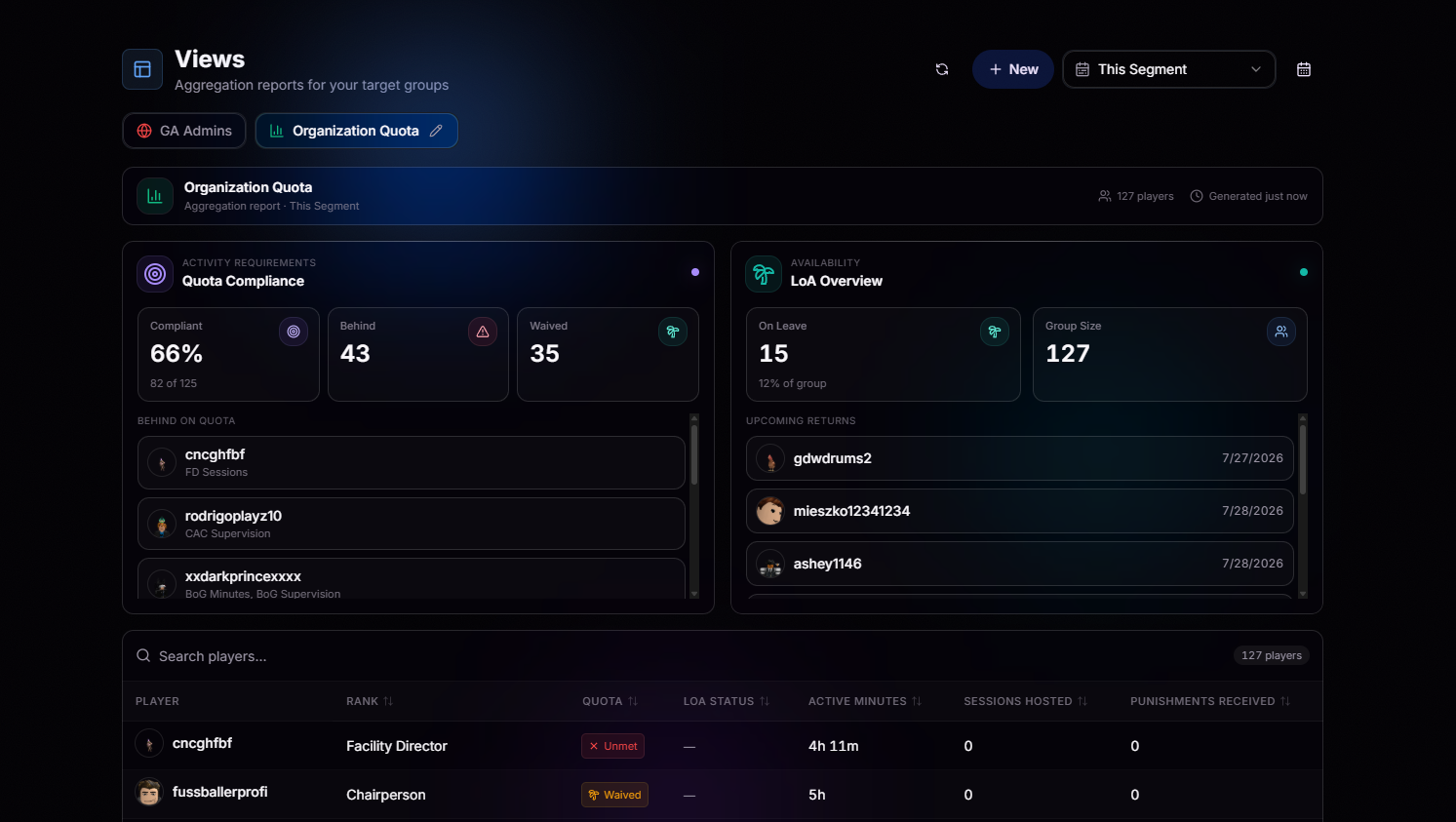Open xxdarkprincexxxx entry in Behind list
1456x822 pixels.
tap(412, 578)
